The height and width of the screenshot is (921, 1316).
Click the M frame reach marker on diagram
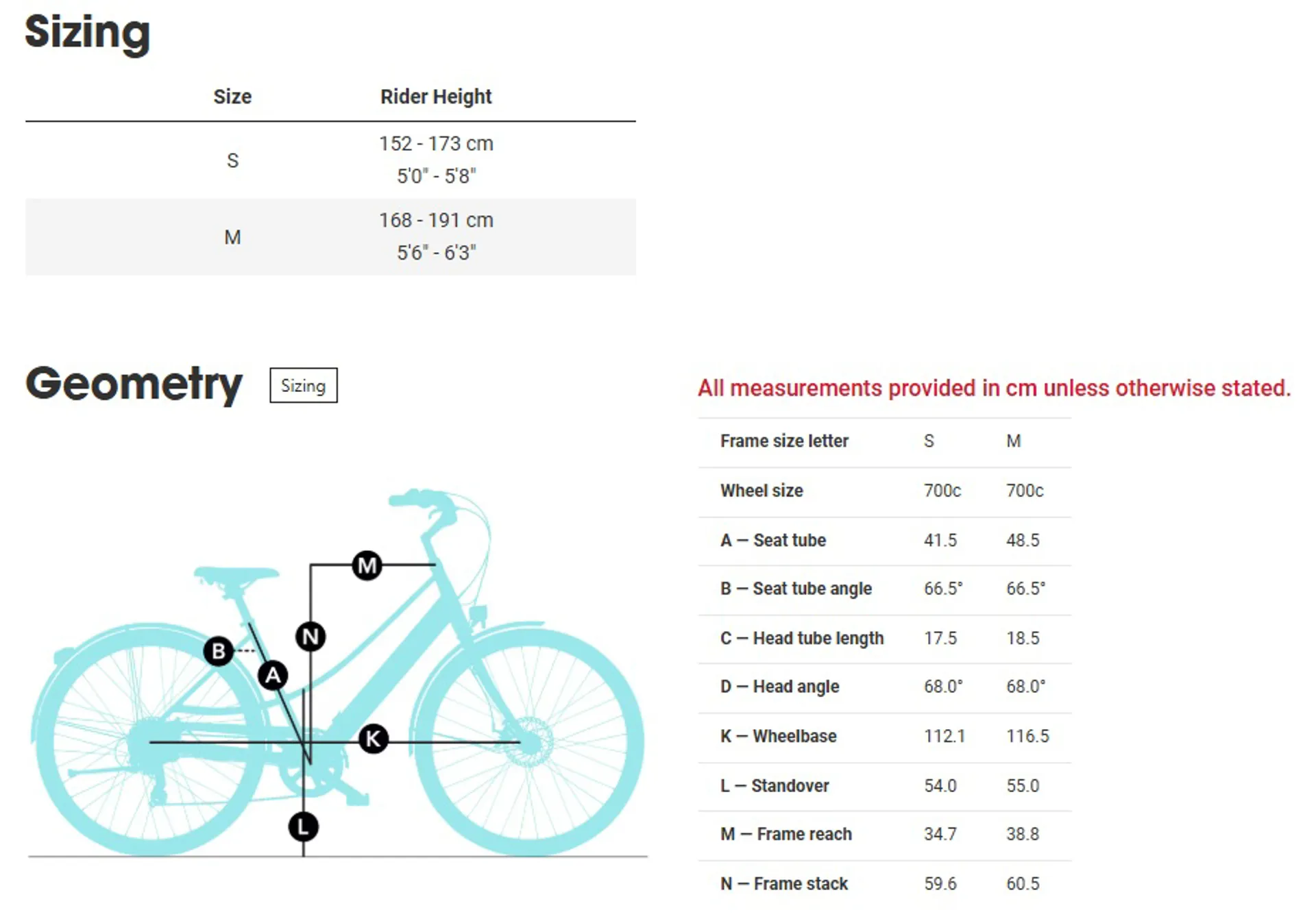point(367,565)
